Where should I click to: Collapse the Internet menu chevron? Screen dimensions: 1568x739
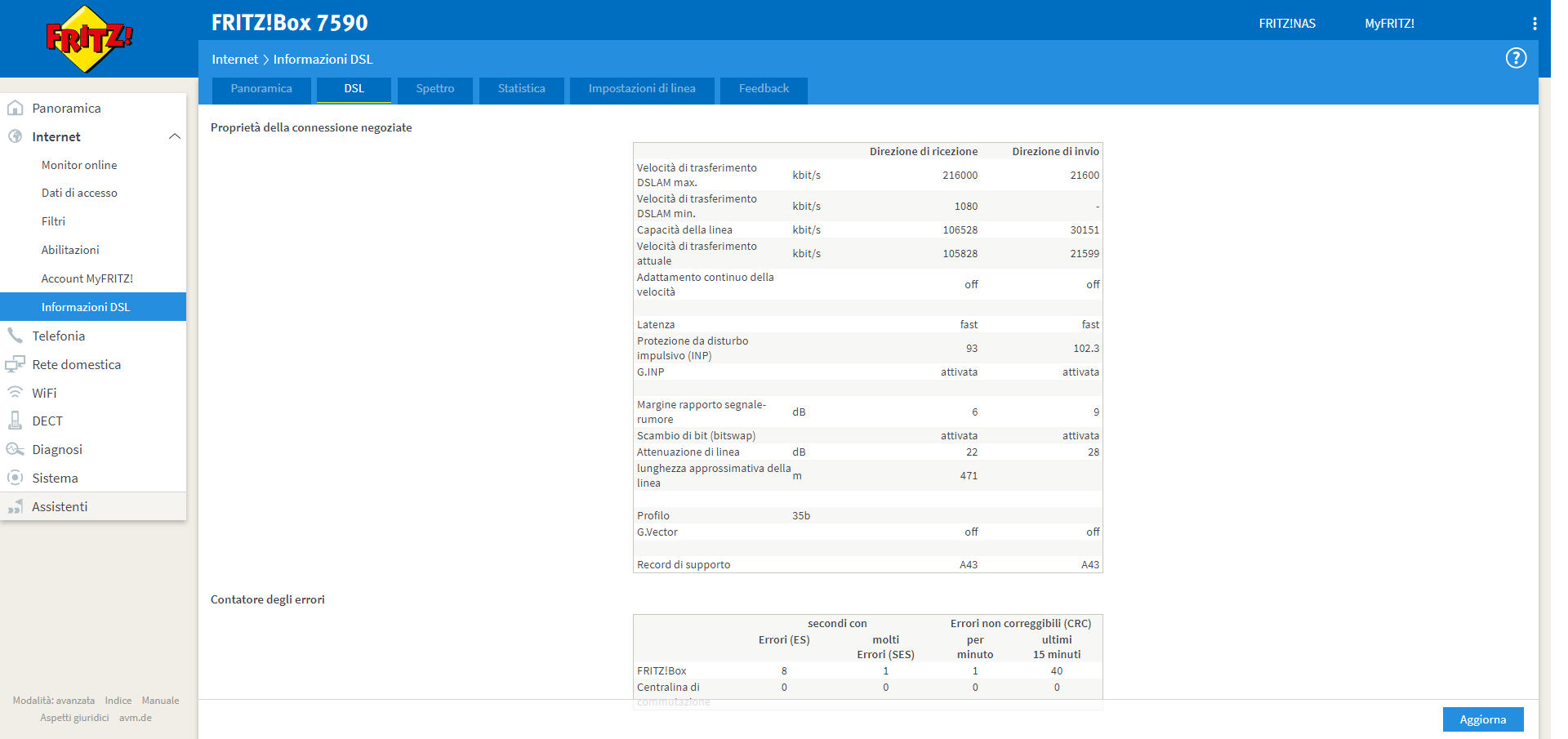(174, 136)
